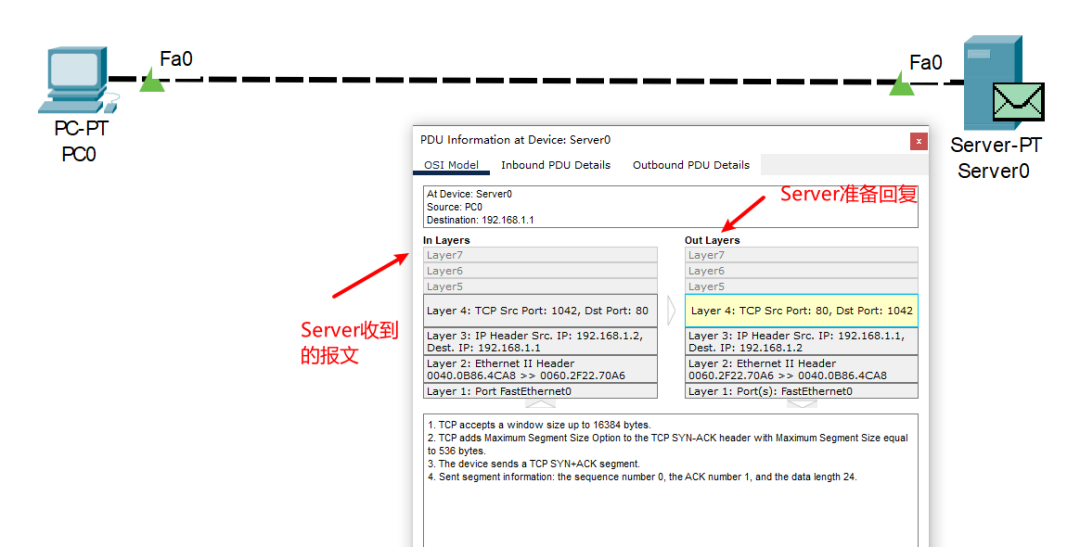Viewport: 1080px width, 547px height.
Task: Select Out Layers Layer 4 TCP Src Port 80
Action: pos(801,311)
